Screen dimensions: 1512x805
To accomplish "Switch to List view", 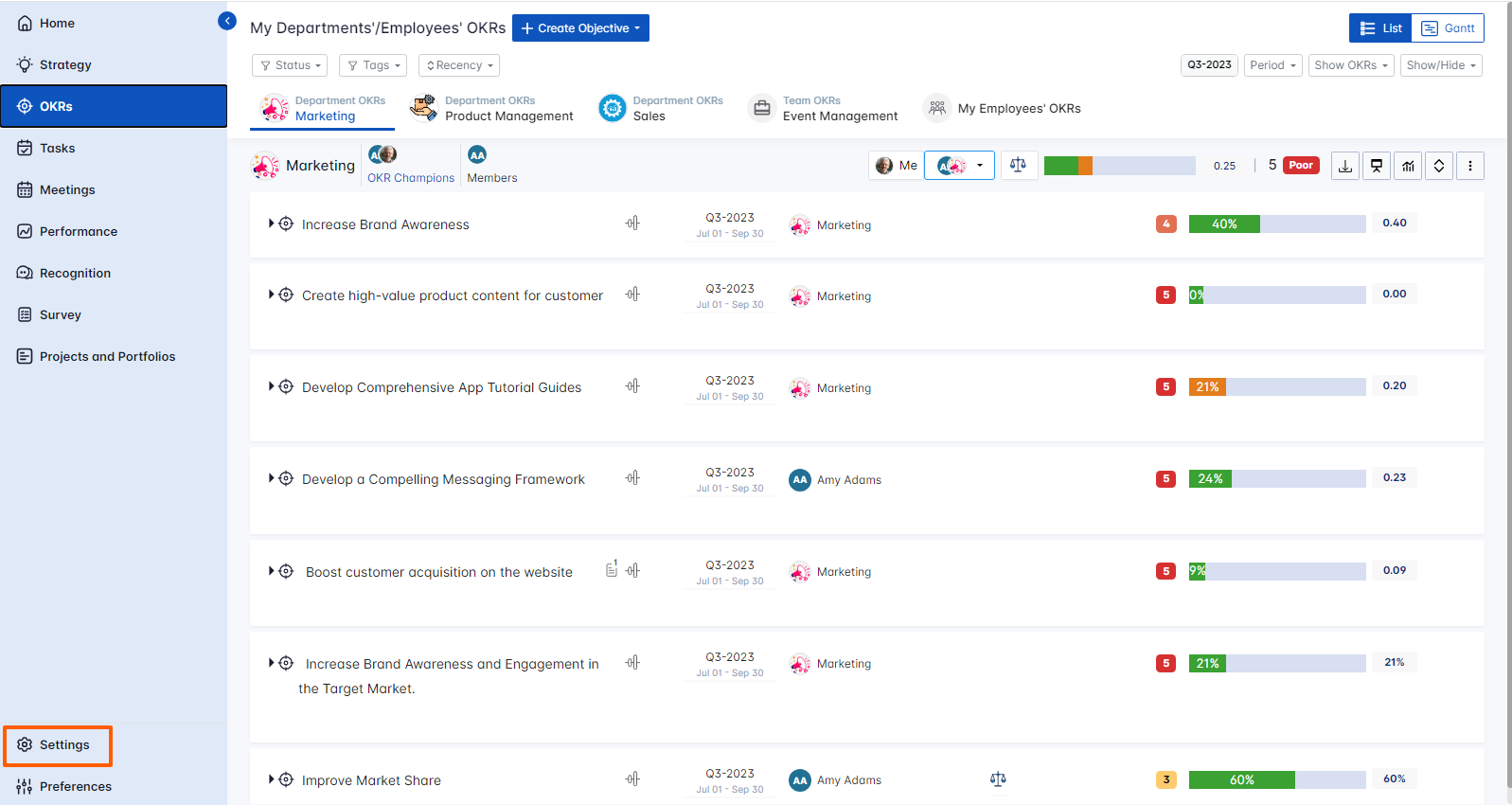I will click(1380, 28).
